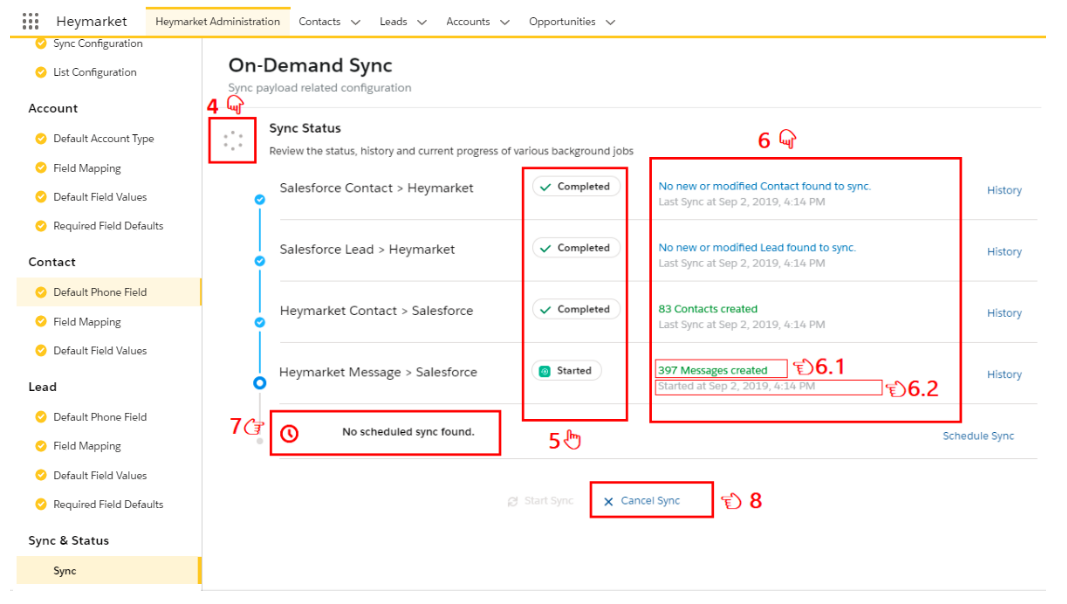The image size is (1067, 604).
Task: Select Field Mapping under Lead
Action: pyautogui.click(x=87, y=446)
